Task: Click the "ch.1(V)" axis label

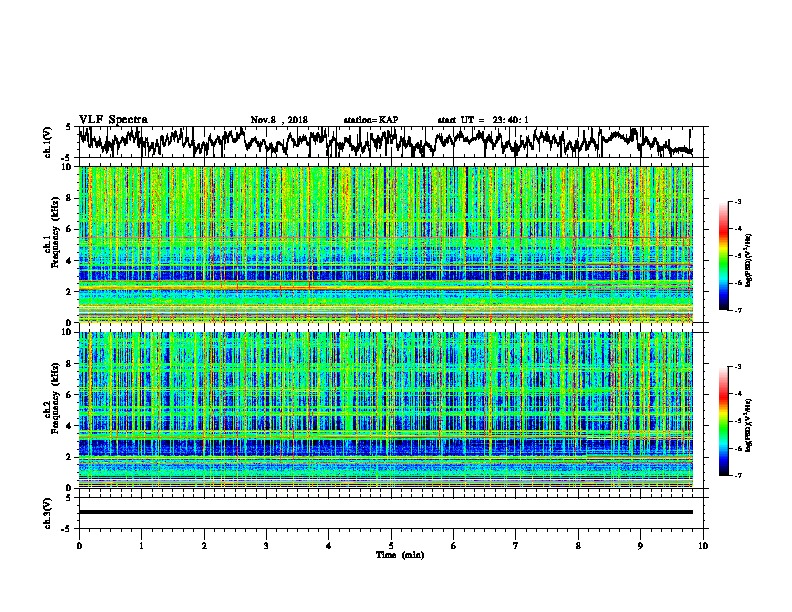Action: pyautogui.click(x=48, y=142)
